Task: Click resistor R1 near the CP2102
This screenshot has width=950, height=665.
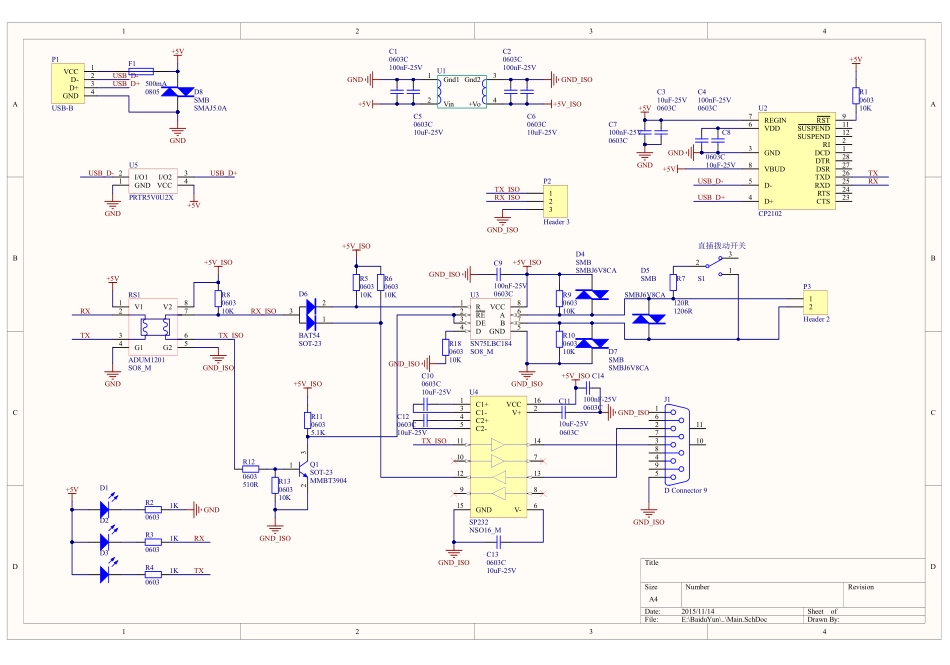Action: 855,96
